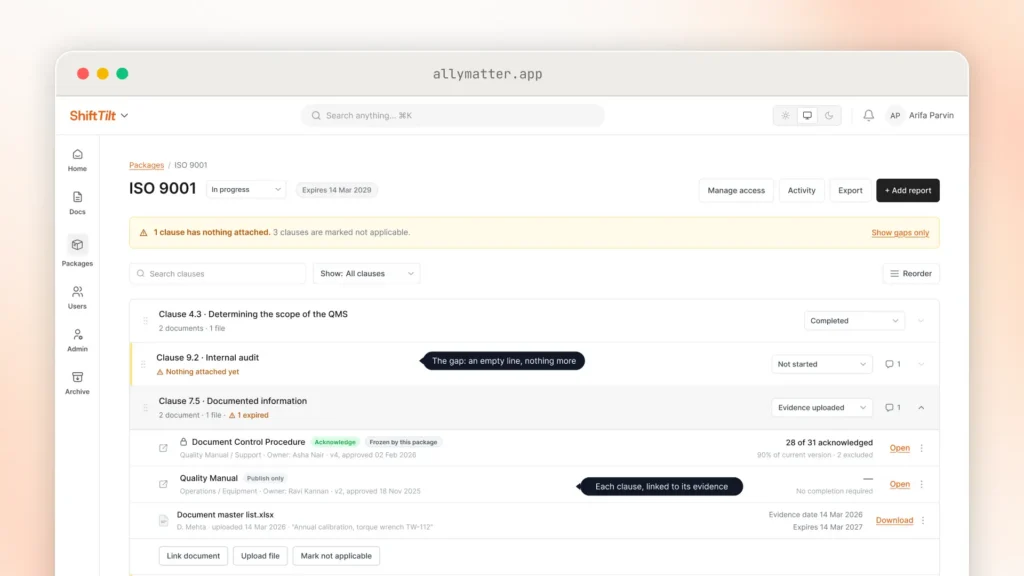1024x576 pixels.
Task: Change the Evidence uploaded status dropdown
Action: [822, 408]
